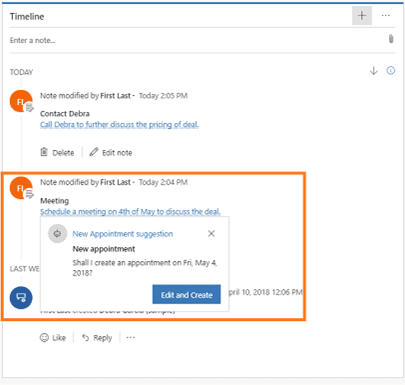Click the pencil icon beside Edit note
The width and height of the screenshot is (405, 385).
(94, 152)
